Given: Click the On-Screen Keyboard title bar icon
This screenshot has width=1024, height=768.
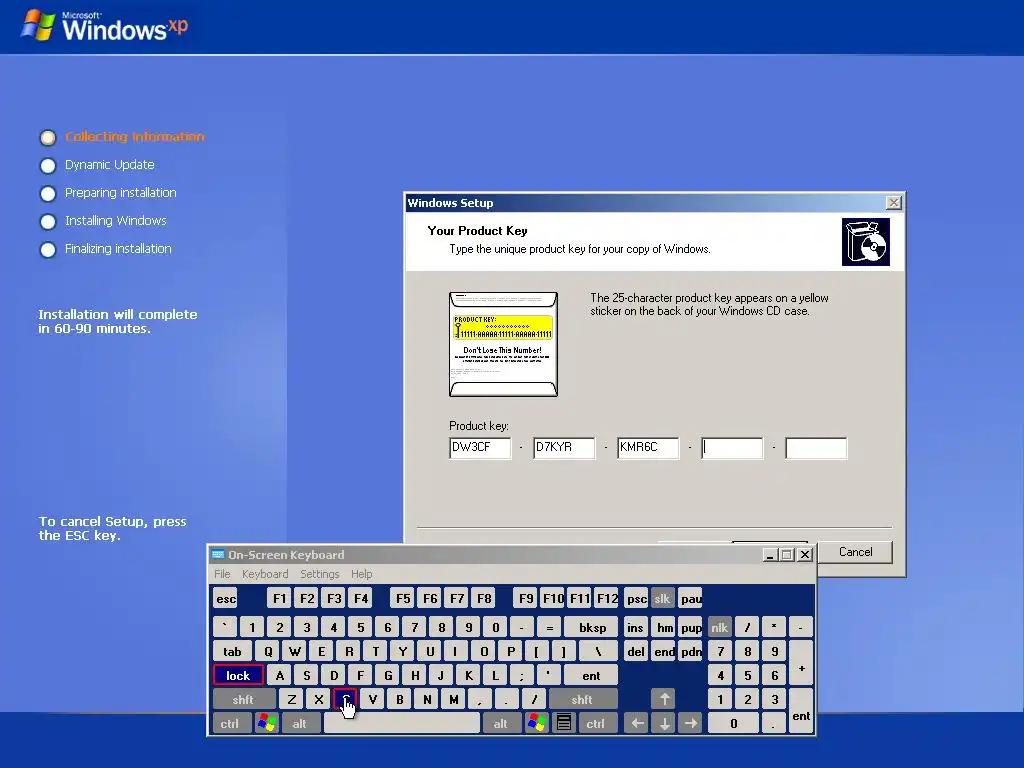Looking at the screenshot, I should point(218,554).
